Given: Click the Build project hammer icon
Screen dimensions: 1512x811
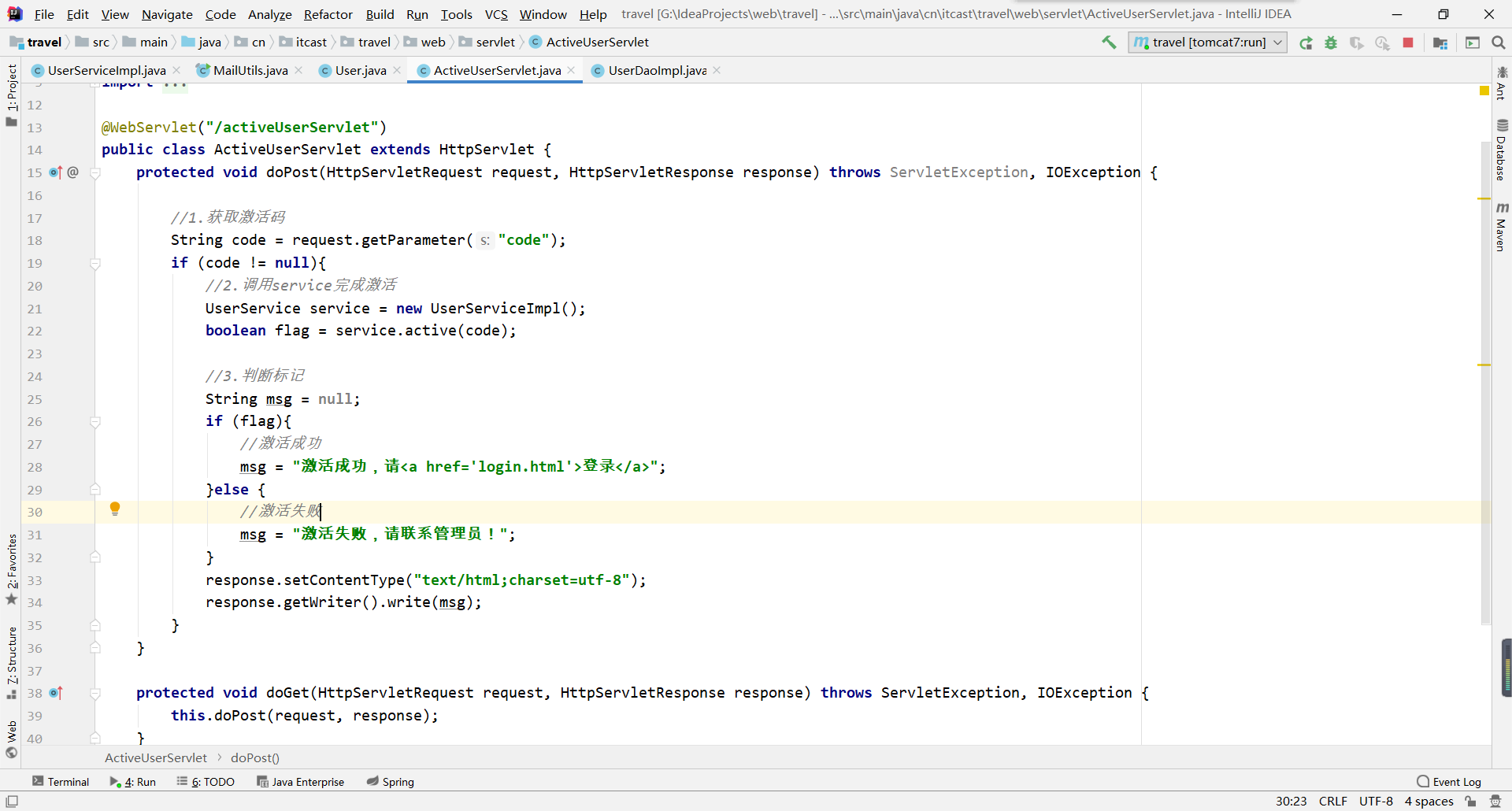Looking at the screenshot, I should click(1109, 43).
